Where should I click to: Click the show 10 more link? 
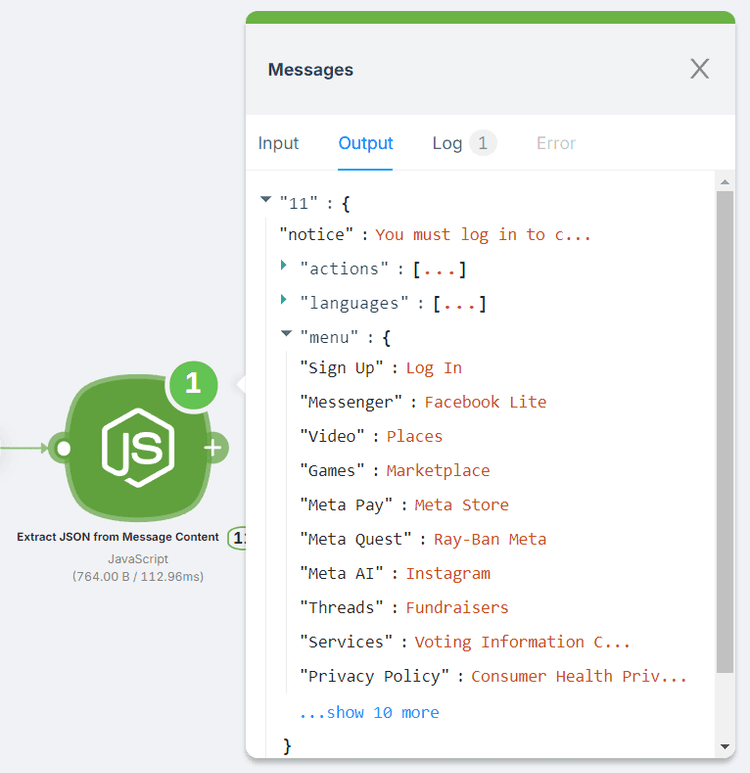tap(369, 712)
